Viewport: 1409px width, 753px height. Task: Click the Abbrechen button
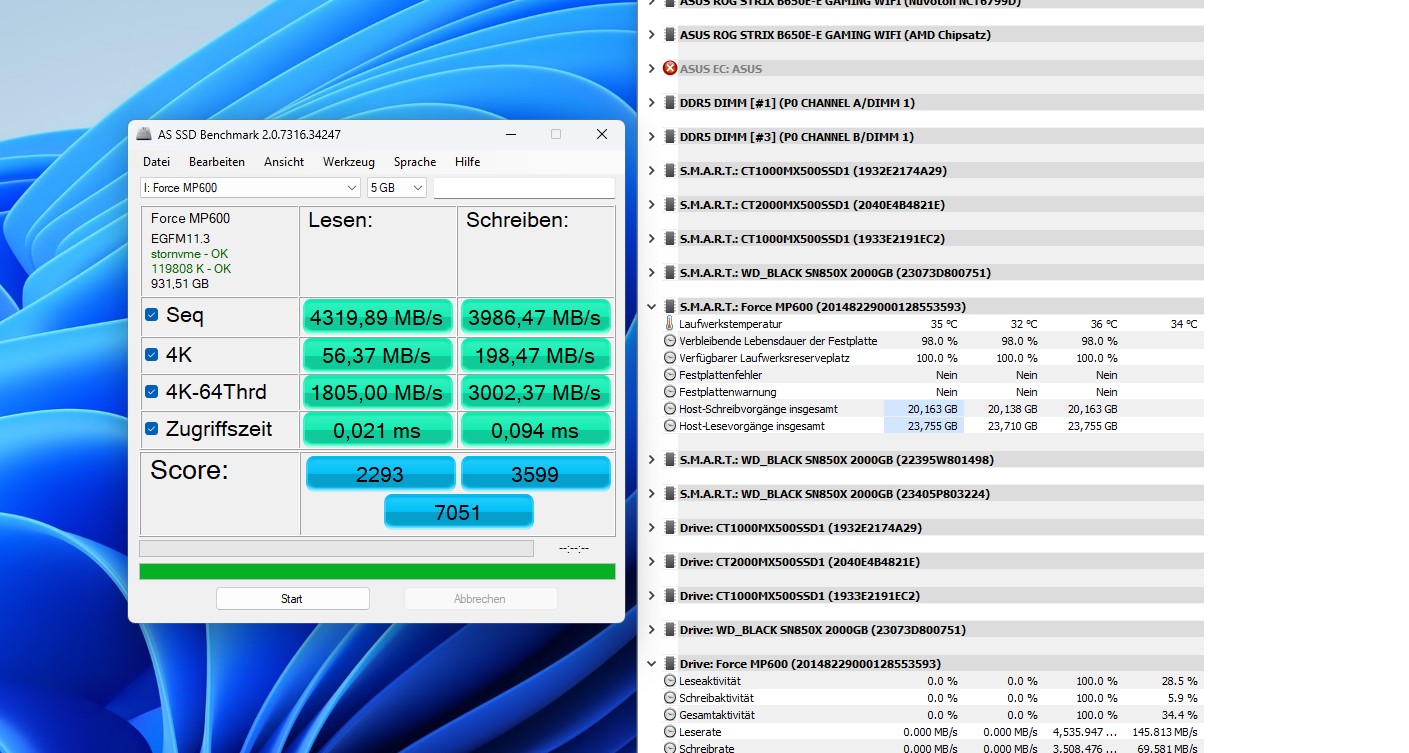coord(480,599)
